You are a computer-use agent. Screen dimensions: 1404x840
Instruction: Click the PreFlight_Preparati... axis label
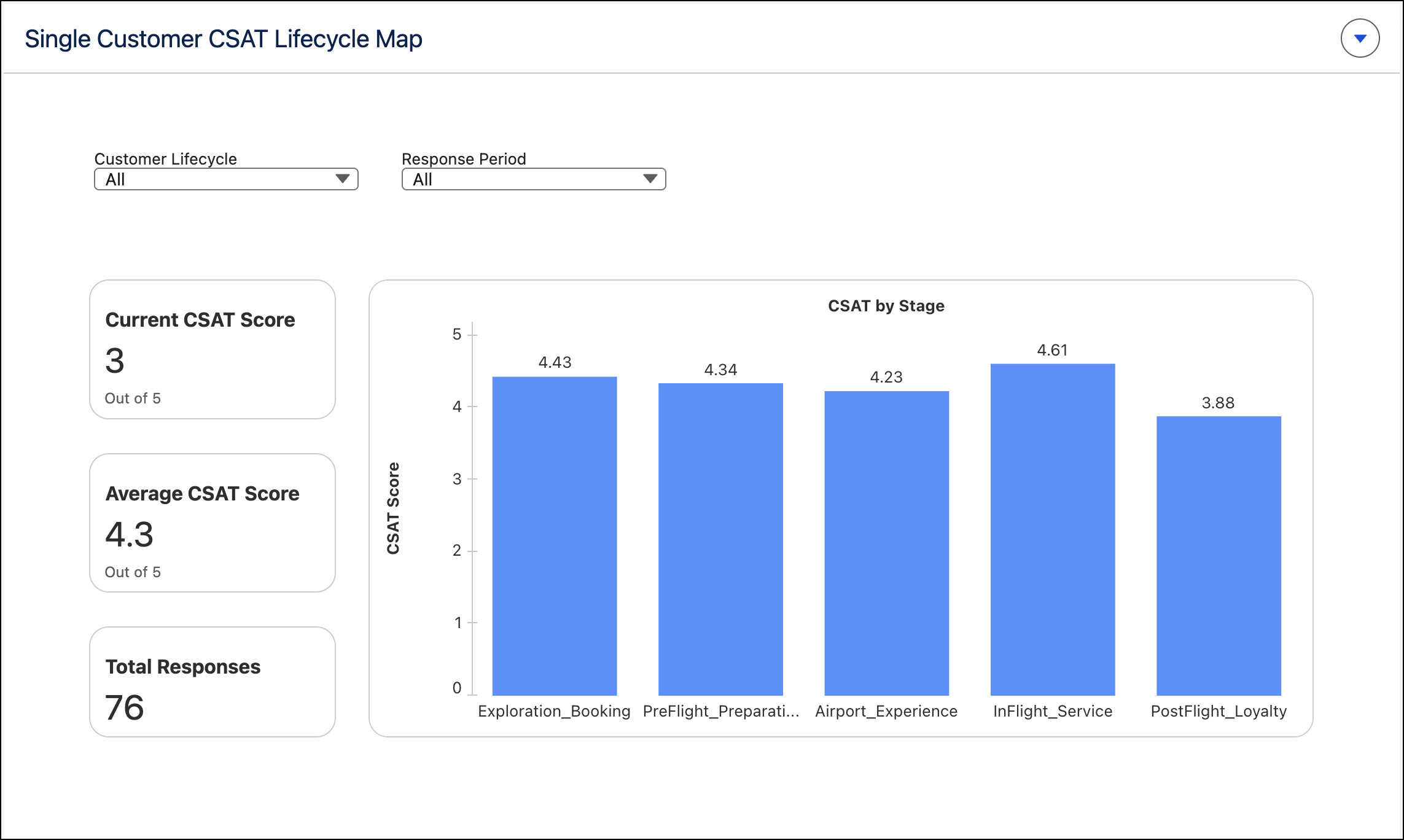tap(721, 711)
